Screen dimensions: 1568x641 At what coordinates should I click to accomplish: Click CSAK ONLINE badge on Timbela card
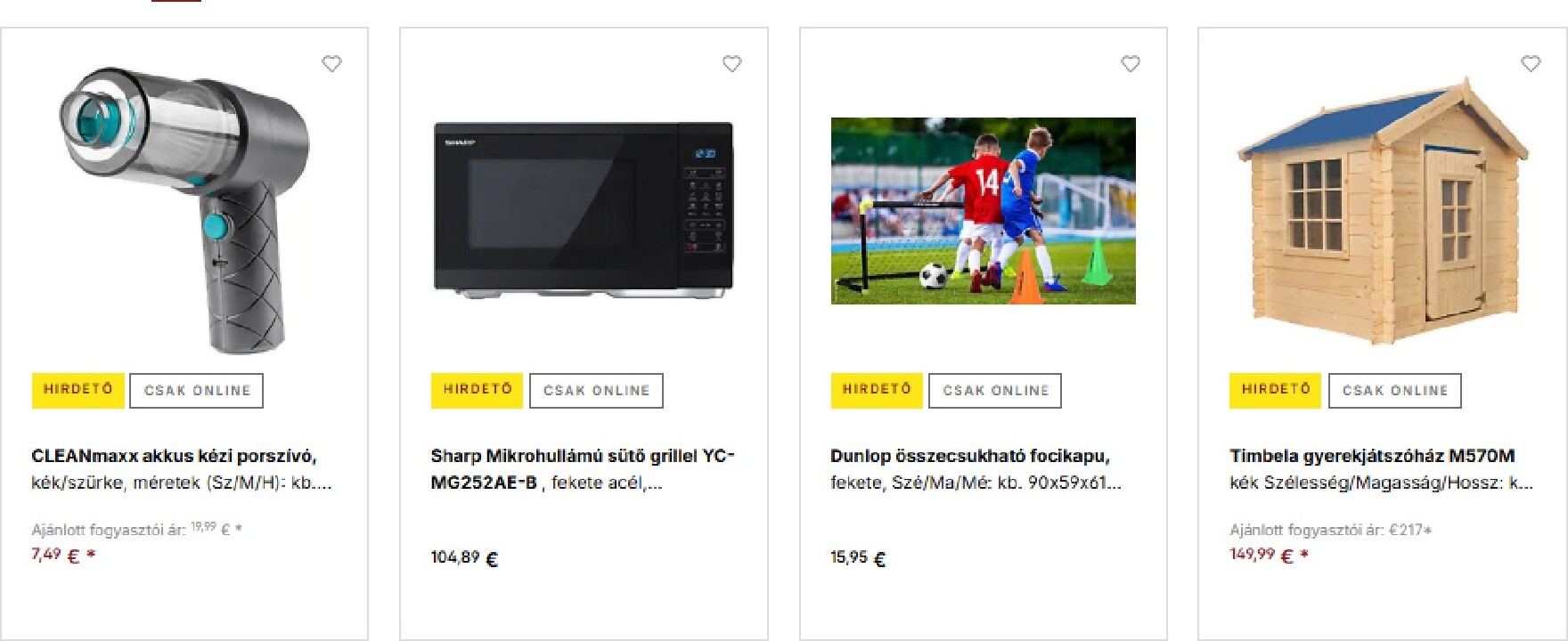[x=1395, y=391]
